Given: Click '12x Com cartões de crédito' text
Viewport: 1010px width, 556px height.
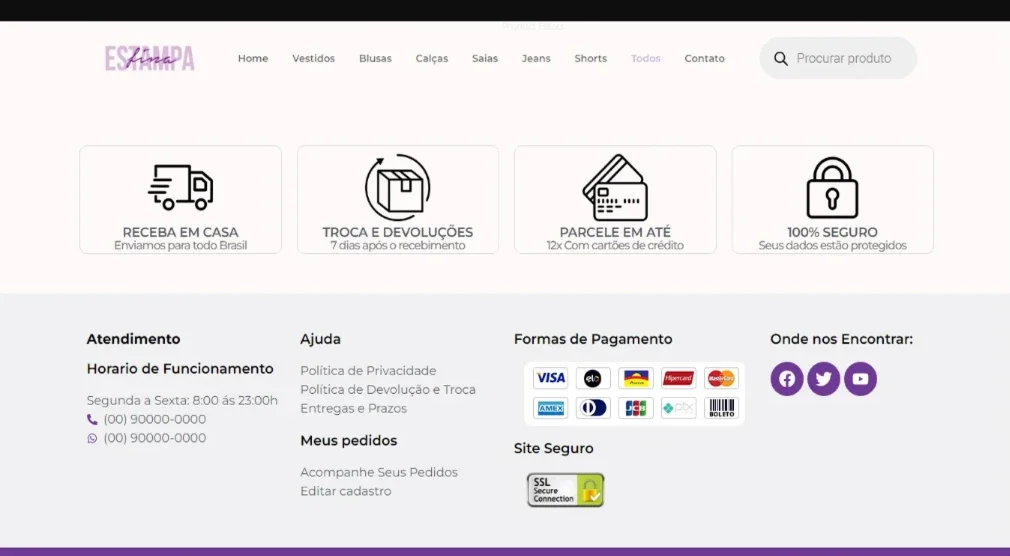Looking at the screenshot, I should [615, 245].
